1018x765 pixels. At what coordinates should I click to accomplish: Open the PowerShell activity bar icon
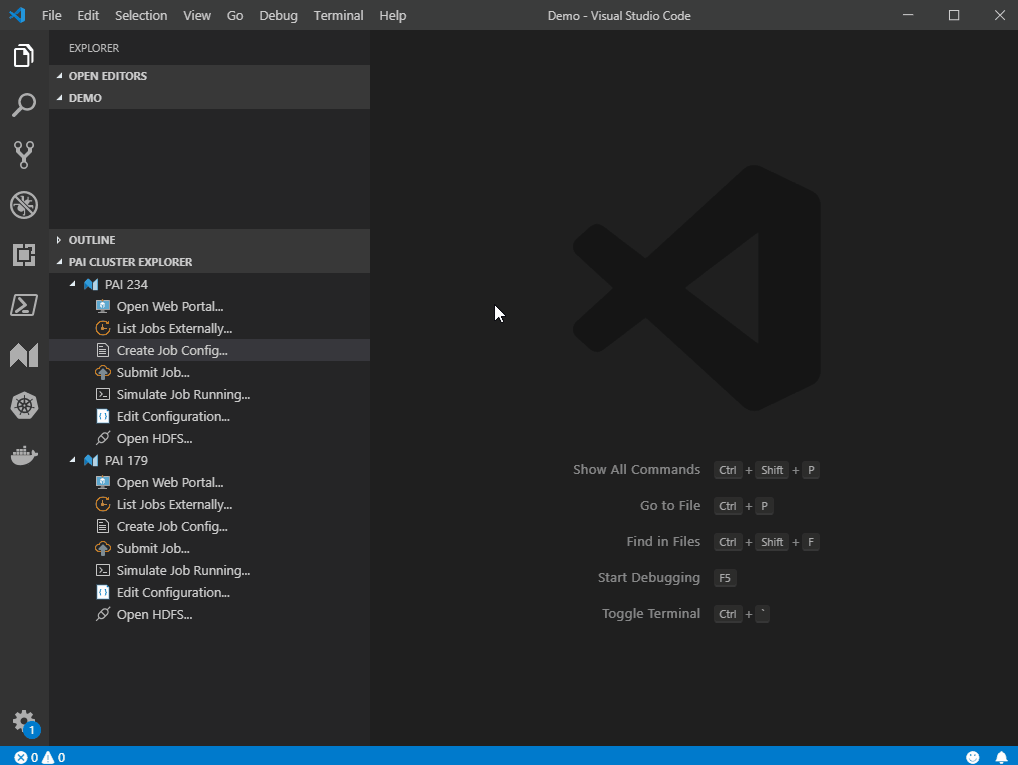click(24, 305)
